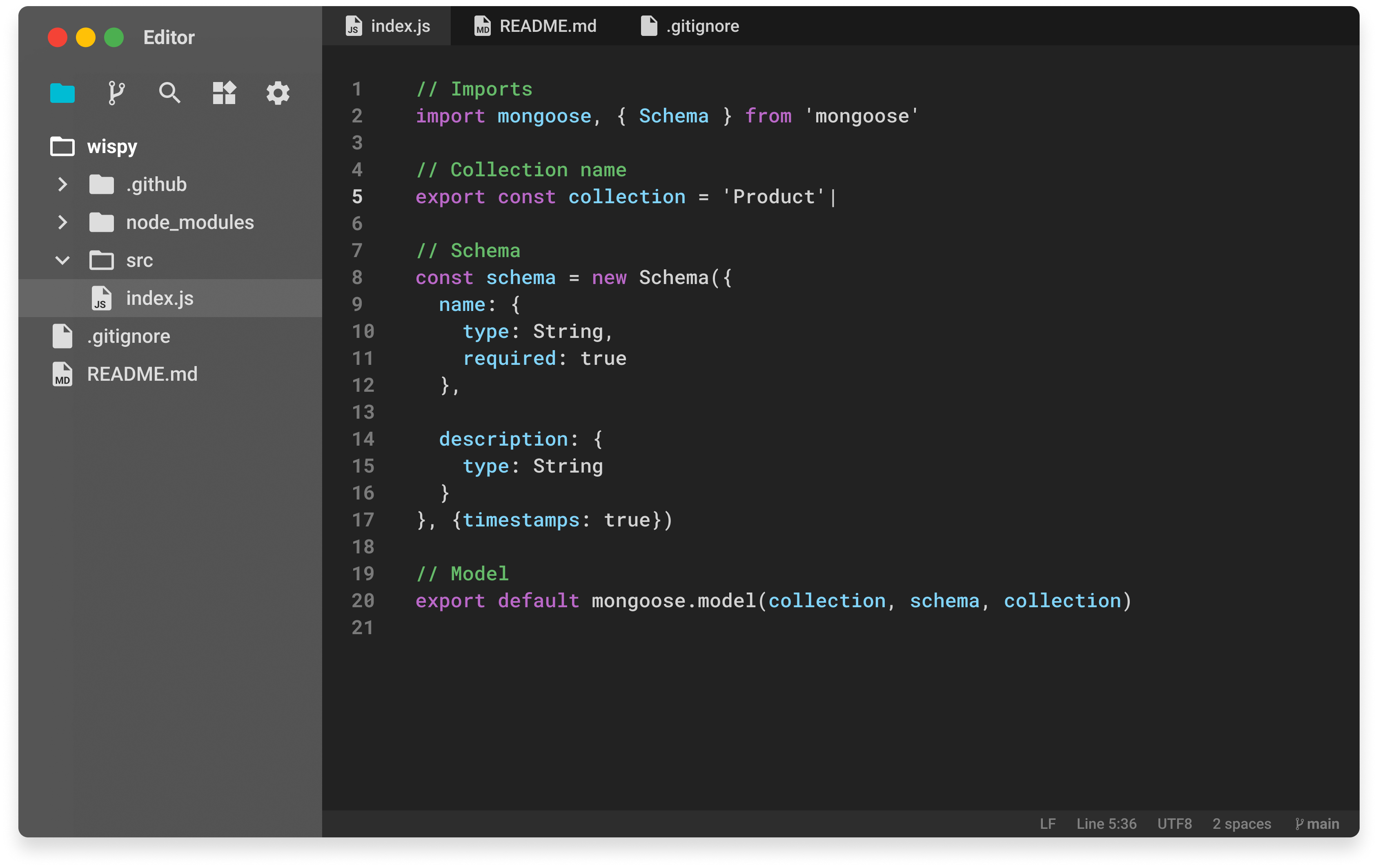This screenshot has height=868, width=1378.
Task: Click the README.md MD icon in sidebar
Action: pos(62,374)
